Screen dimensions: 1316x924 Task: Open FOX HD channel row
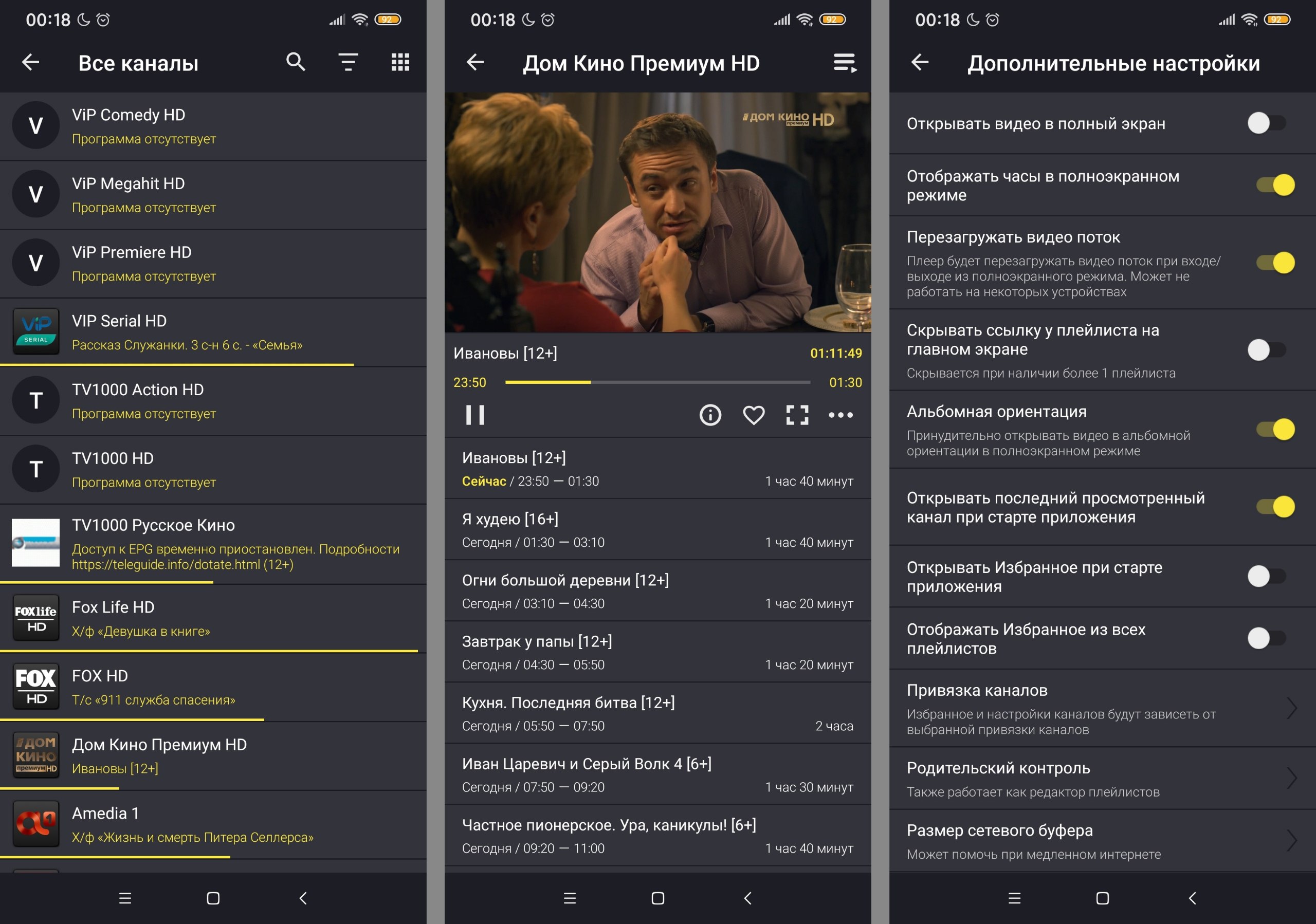(x=213, y=688)
